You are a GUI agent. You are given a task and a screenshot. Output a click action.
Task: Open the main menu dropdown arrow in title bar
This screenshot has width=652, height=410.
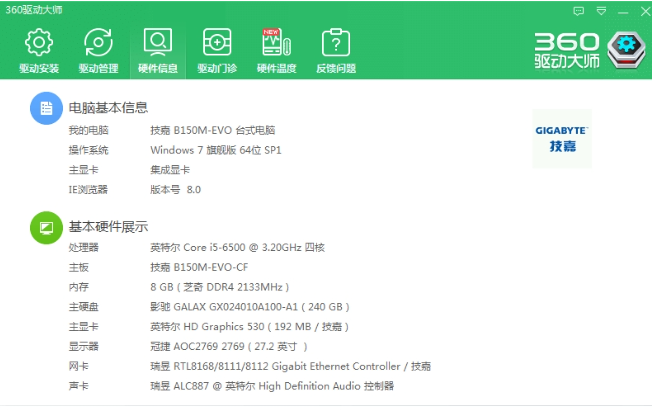601,11
